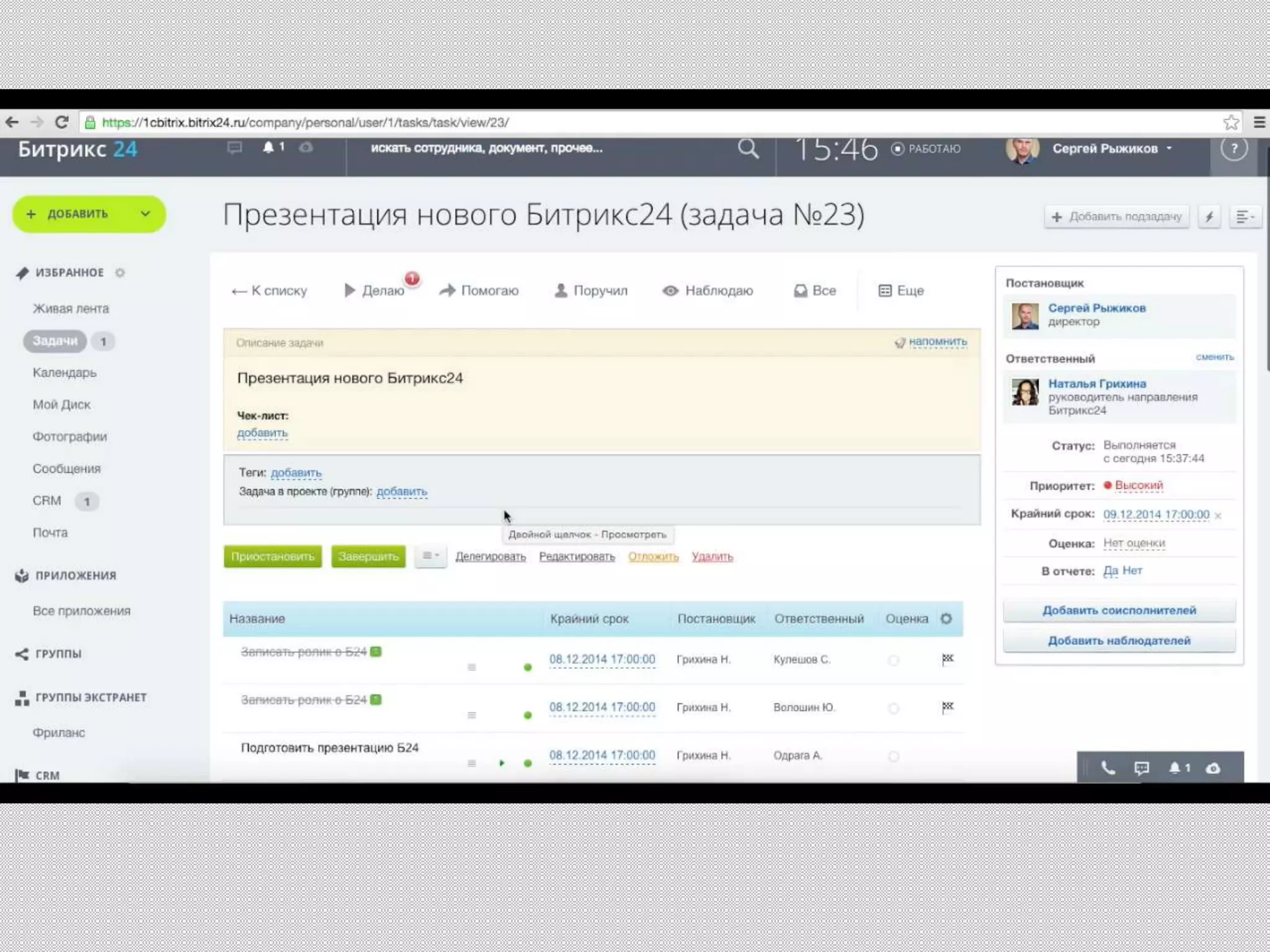Image resolution: width=1270 pixels, height=952 pixels.
Task: Open the help question mark icon
Action: [x=1233, y=149]
